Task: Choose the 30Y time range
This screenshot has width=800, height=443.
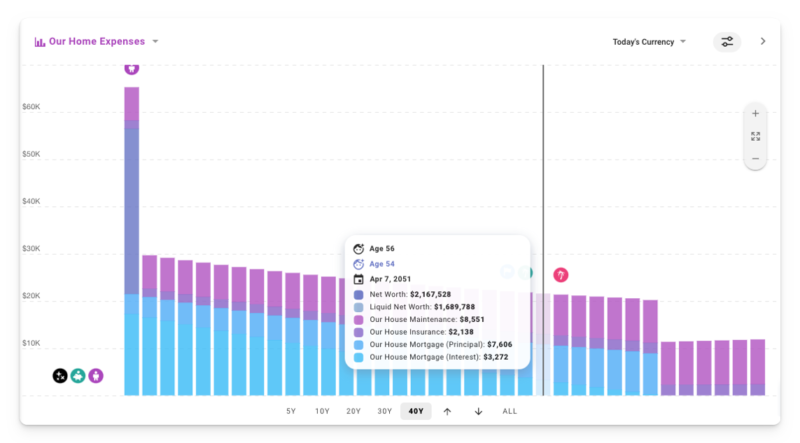Action: click(384, 411)
